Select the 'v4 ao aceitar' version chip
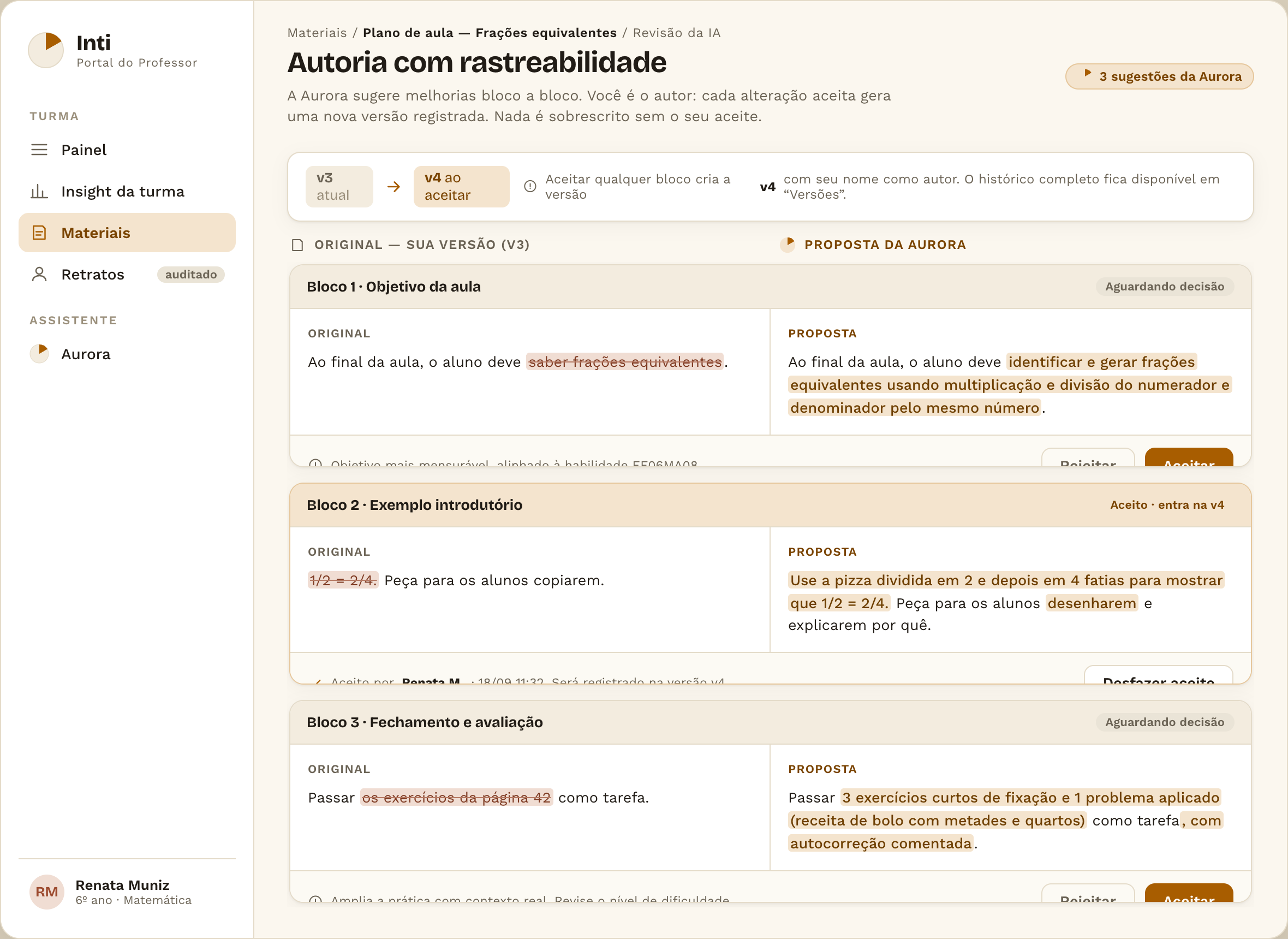This screenshot has width=1288, height=939. pos(461,187)
